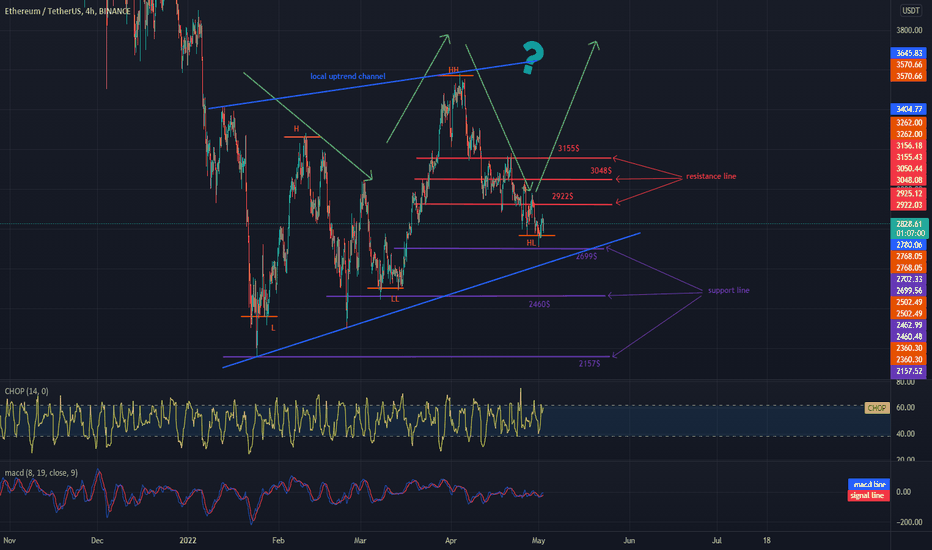
Task: Click the 18 date label on time axis
Action: [767, 540]
